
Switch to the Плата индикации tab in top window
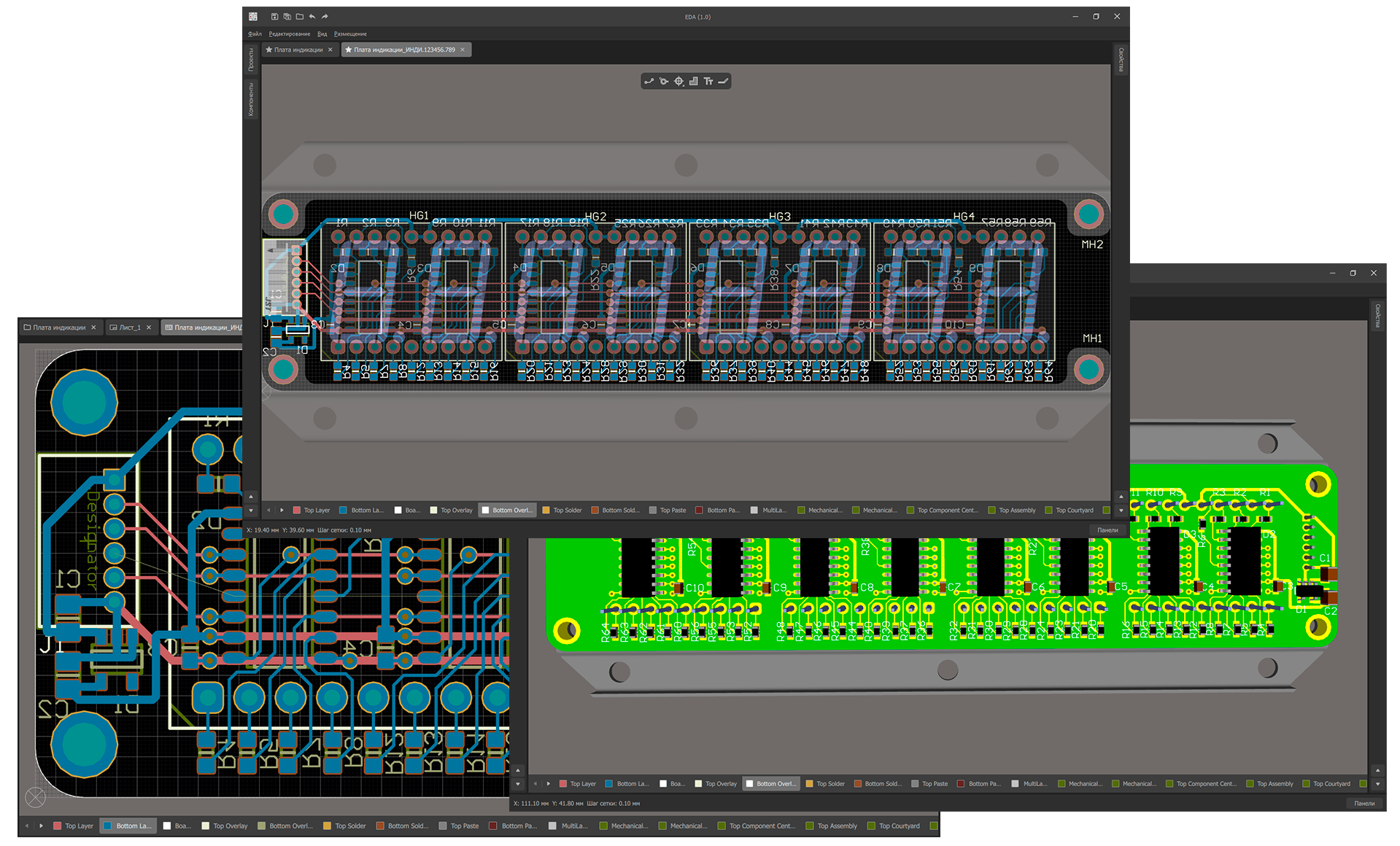click(298, 50)
